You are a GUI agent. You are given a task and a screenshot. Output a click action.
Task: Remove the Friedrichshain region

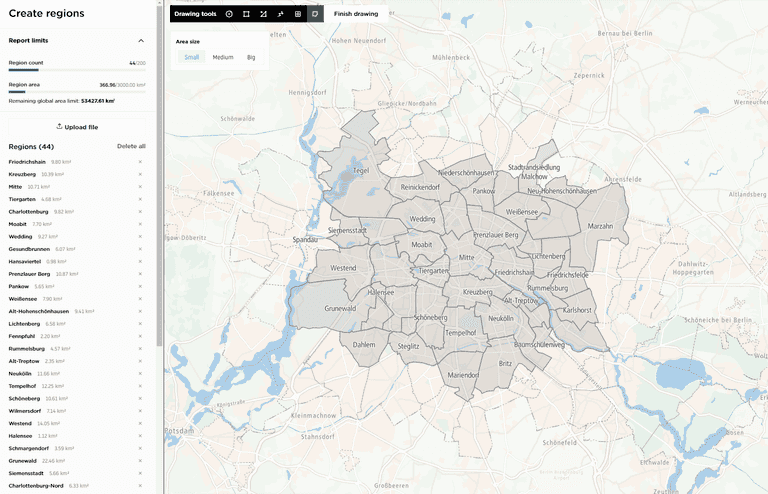click(140, 162)
